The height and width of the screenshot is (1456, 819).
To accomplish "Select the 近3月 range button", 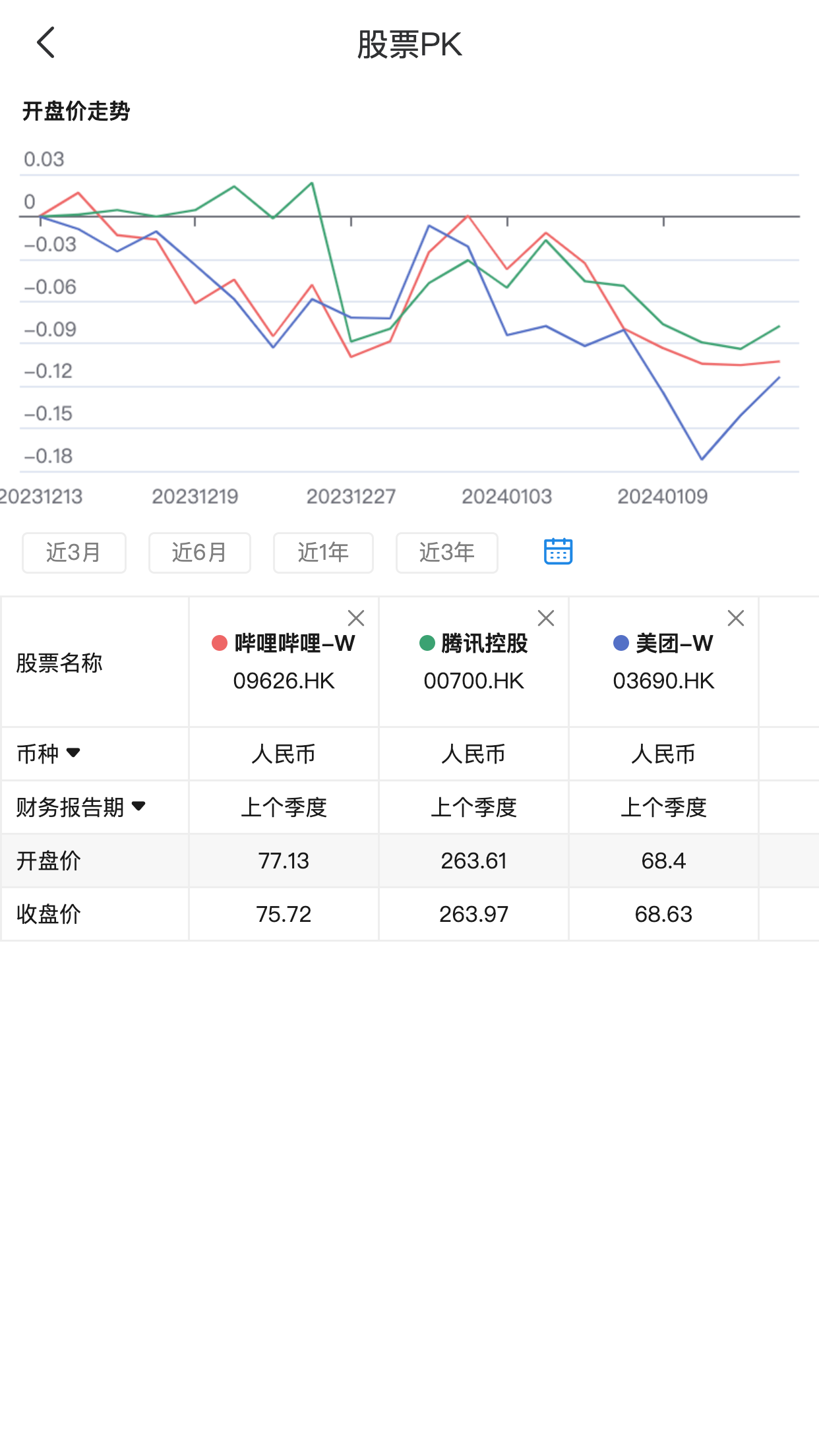I will tap(74, 553).
